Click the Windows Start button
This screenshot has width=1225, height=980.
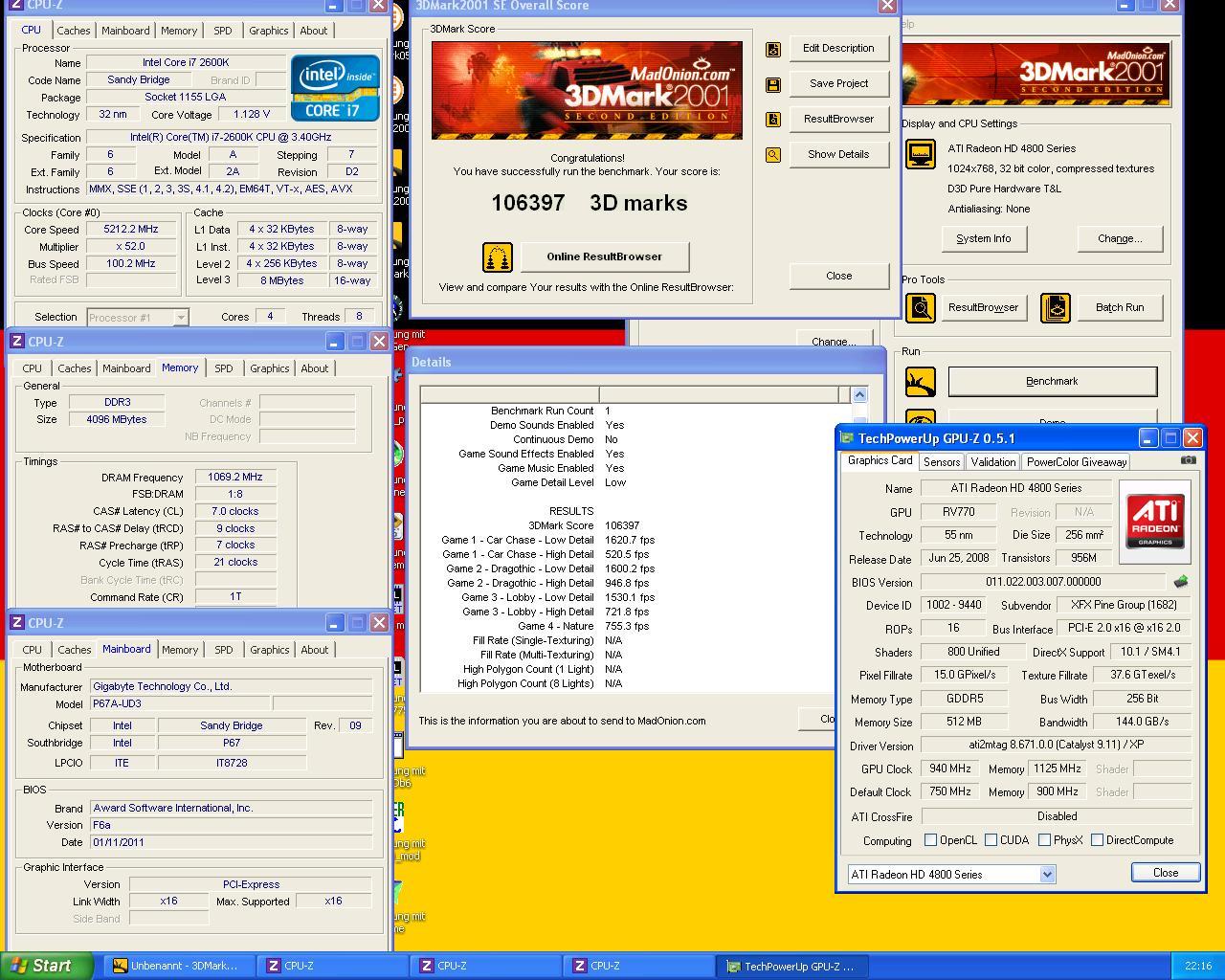point(47,966)
